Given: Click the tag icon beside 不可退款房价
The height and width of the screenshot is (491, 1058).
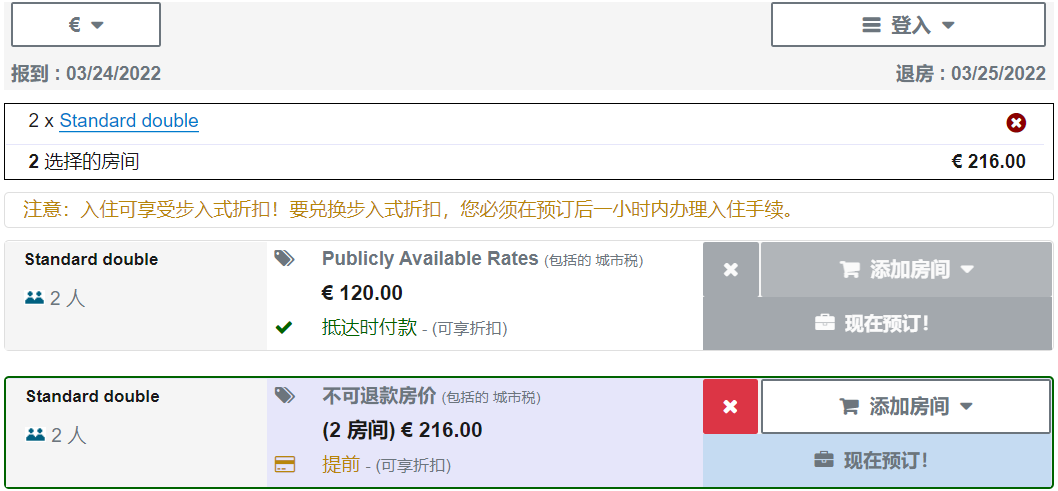Looking at the screenshot, I should (285, 396).
